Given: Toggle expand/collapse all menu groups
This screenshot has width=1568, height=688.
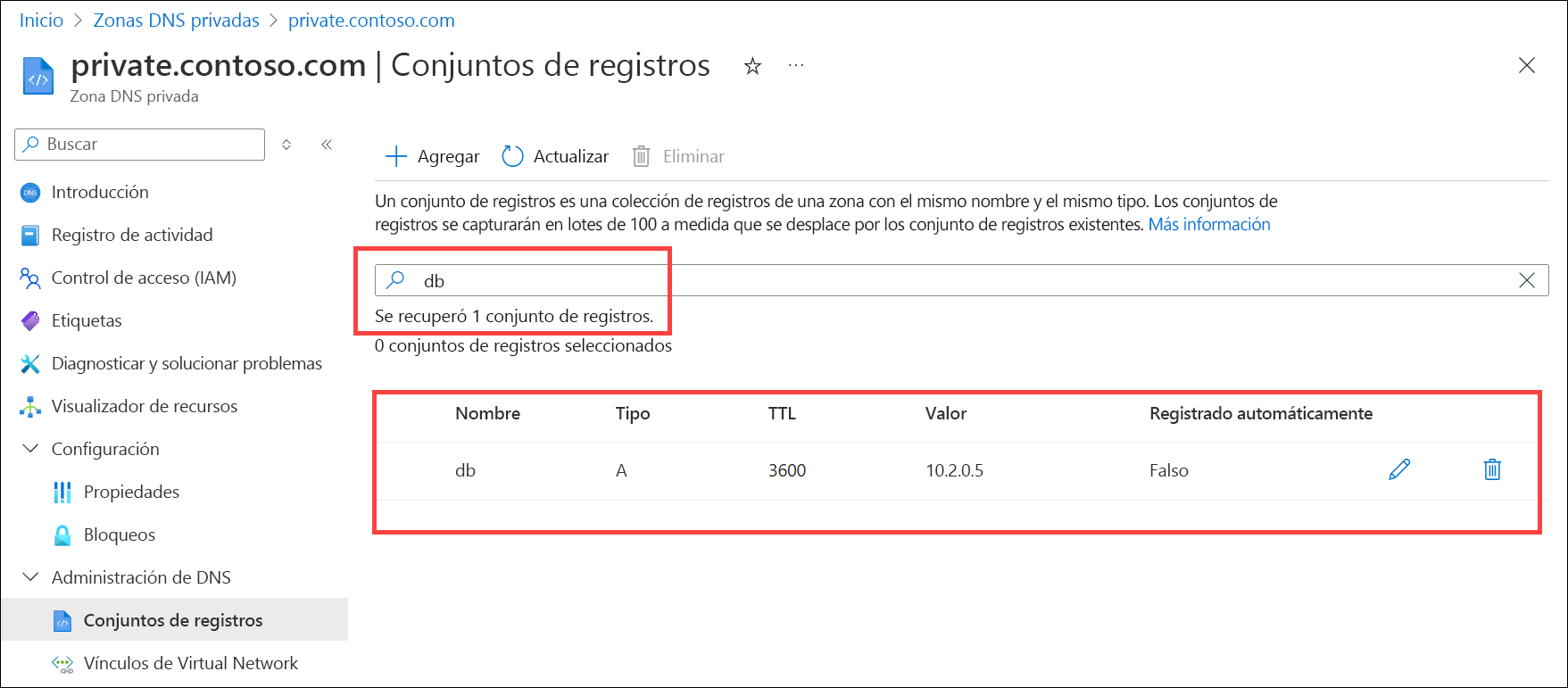Looking at the screenshot, I should [x=286, y=145].
